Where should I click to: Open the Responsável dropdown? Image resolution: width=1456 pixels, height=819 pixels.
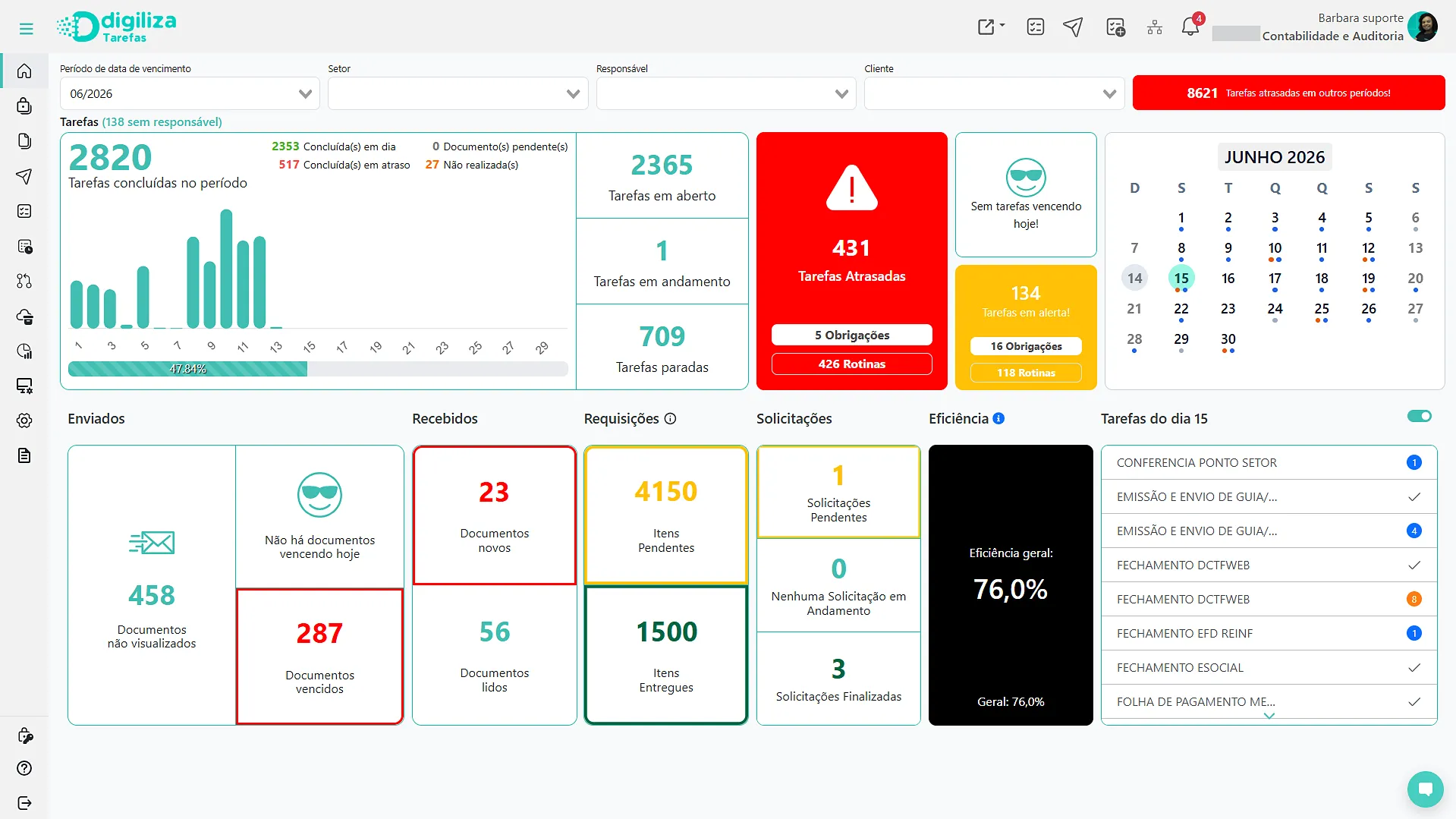click(x=726, y=93)
